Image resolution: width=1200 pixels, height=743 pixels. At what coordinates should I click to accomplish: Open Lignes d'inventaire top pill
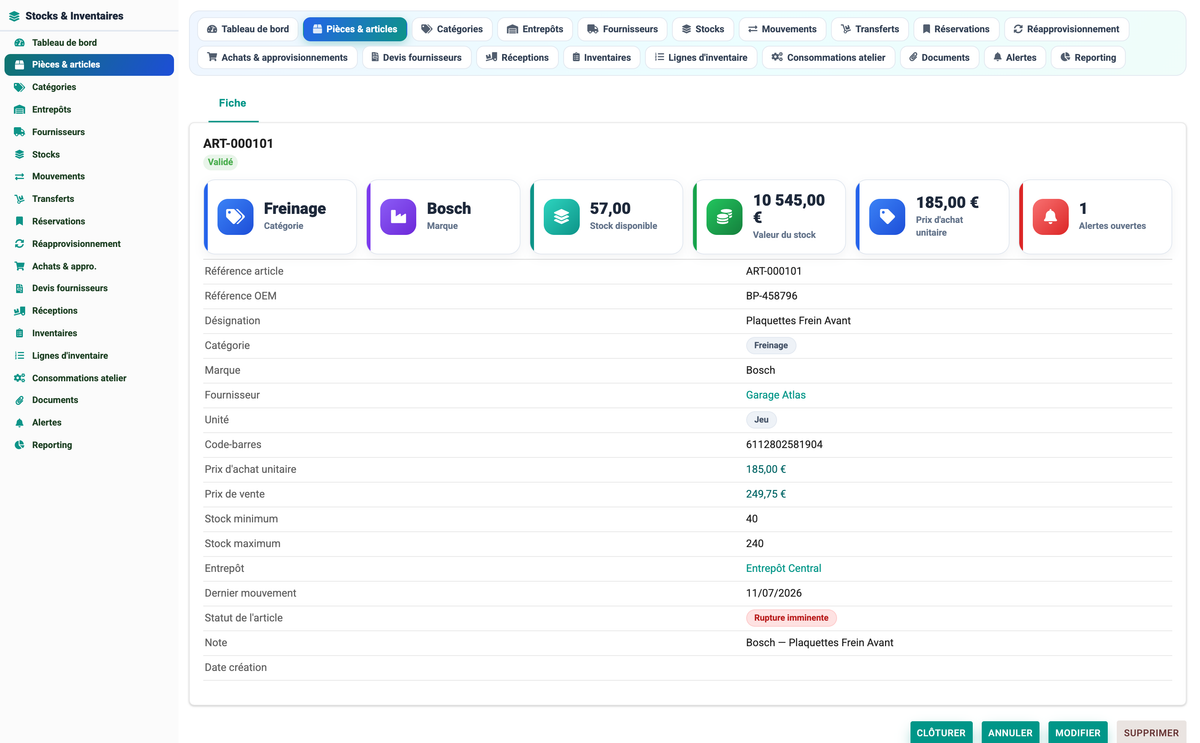tap(701, 57)
